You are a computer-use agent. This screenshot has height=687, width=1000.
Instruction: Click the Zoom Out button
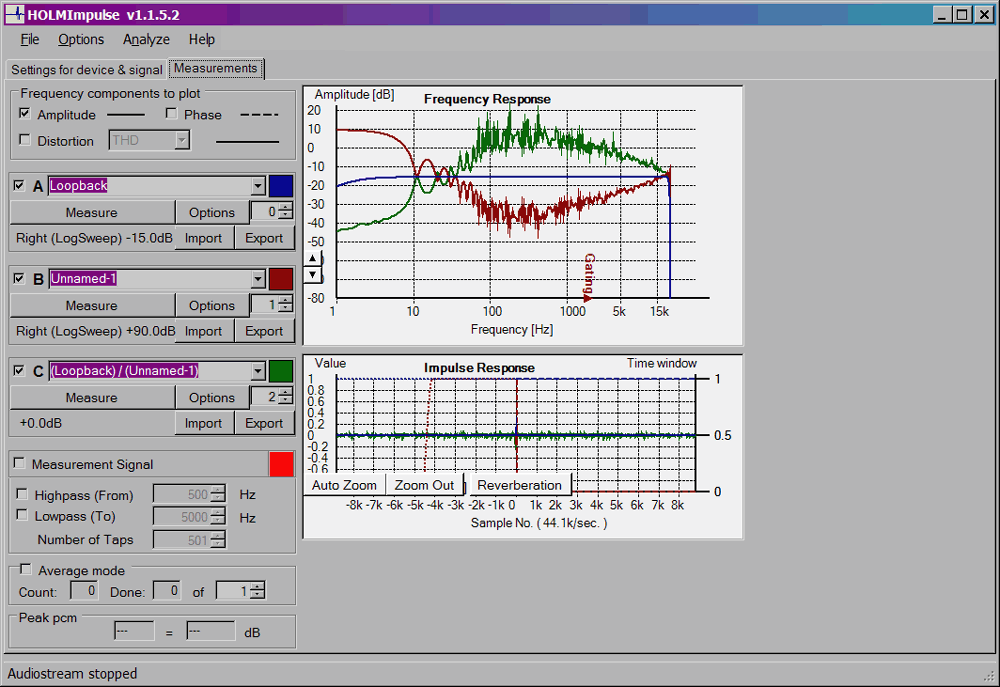point(424,485)
